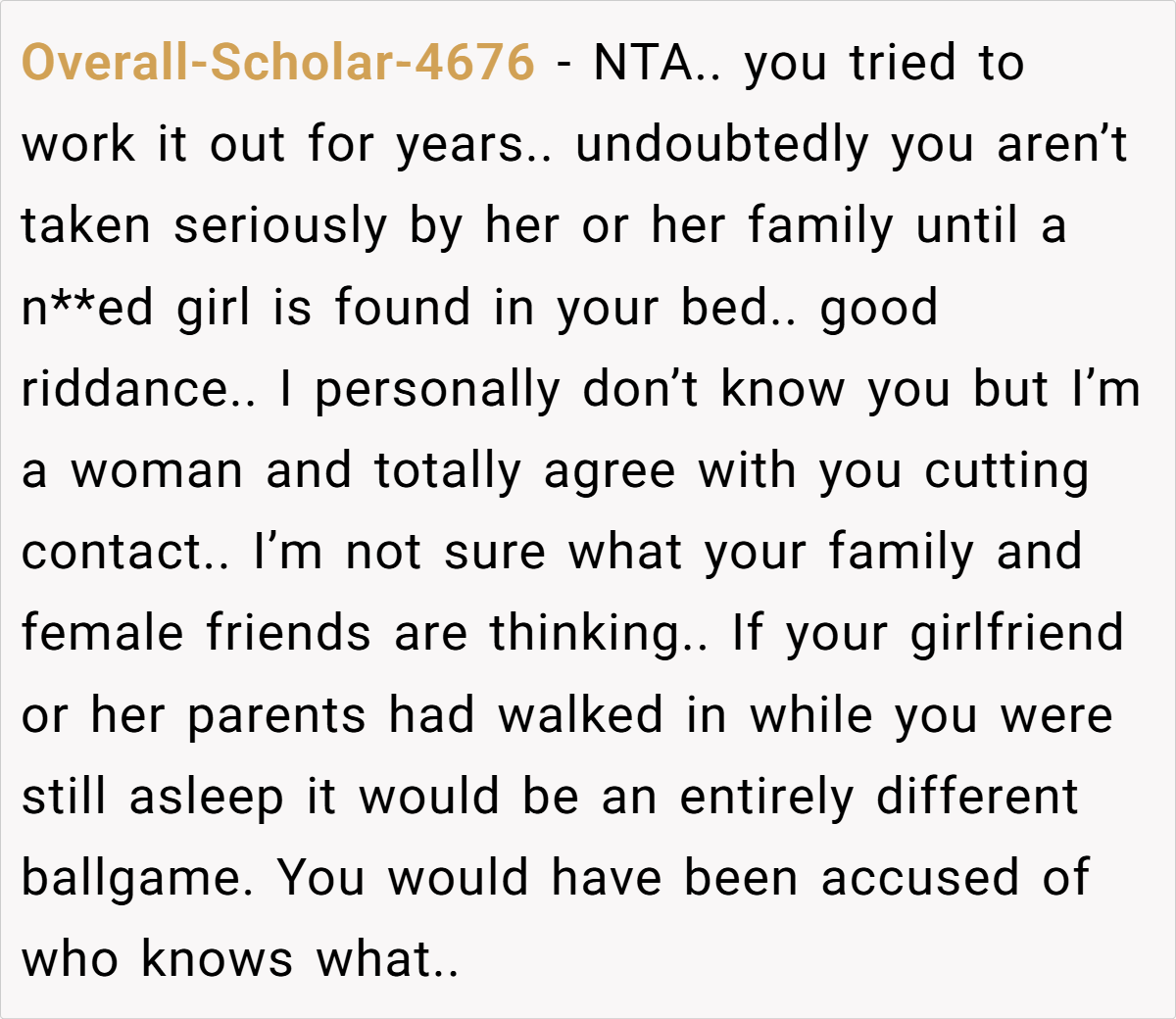Image resolution: width=1176 pixels, height=1019 pixels.
Task: Click the ending phrase "who knows what.."
Action: point(240,958)
